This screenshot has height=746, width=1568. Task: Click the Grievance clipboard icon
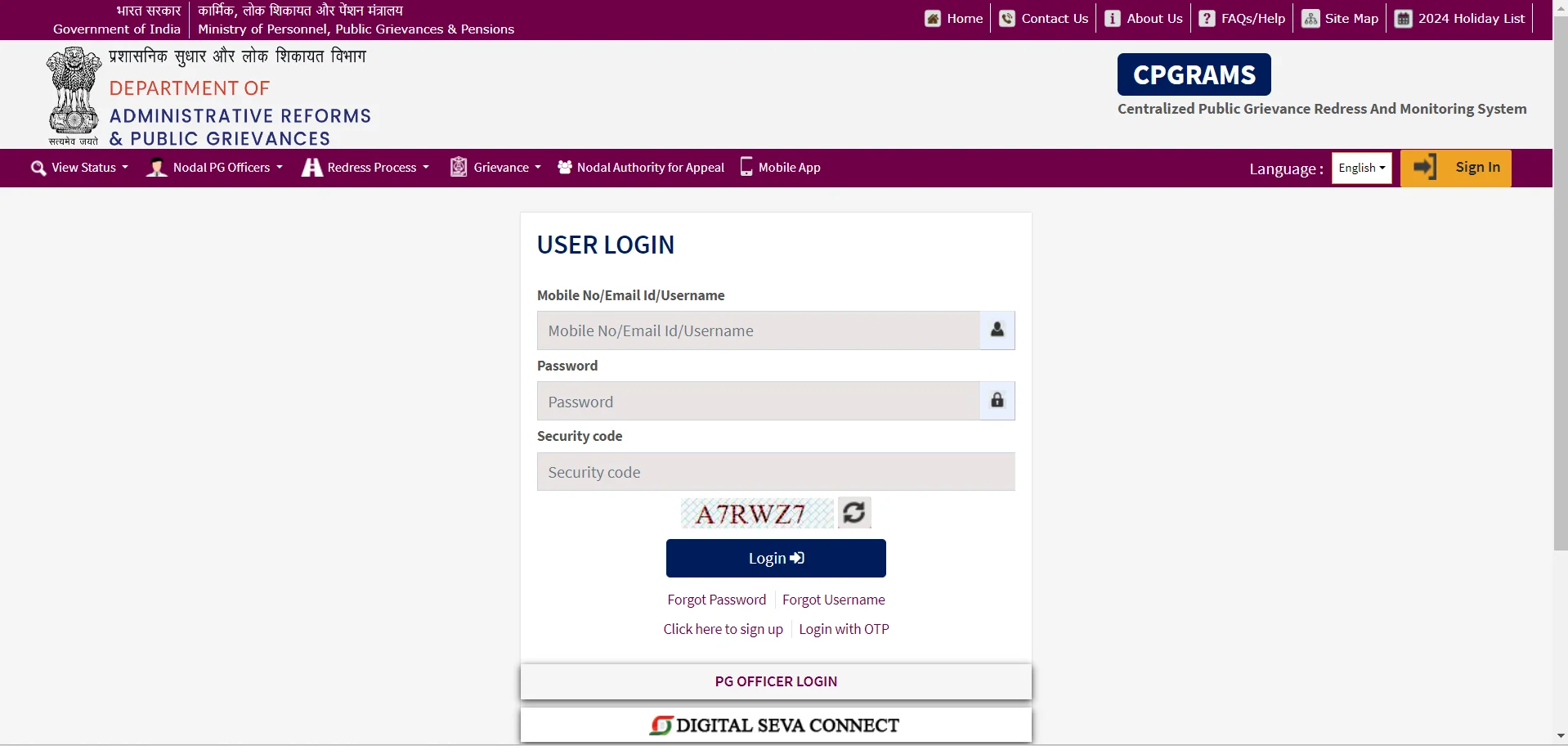(x=459, y=167)
